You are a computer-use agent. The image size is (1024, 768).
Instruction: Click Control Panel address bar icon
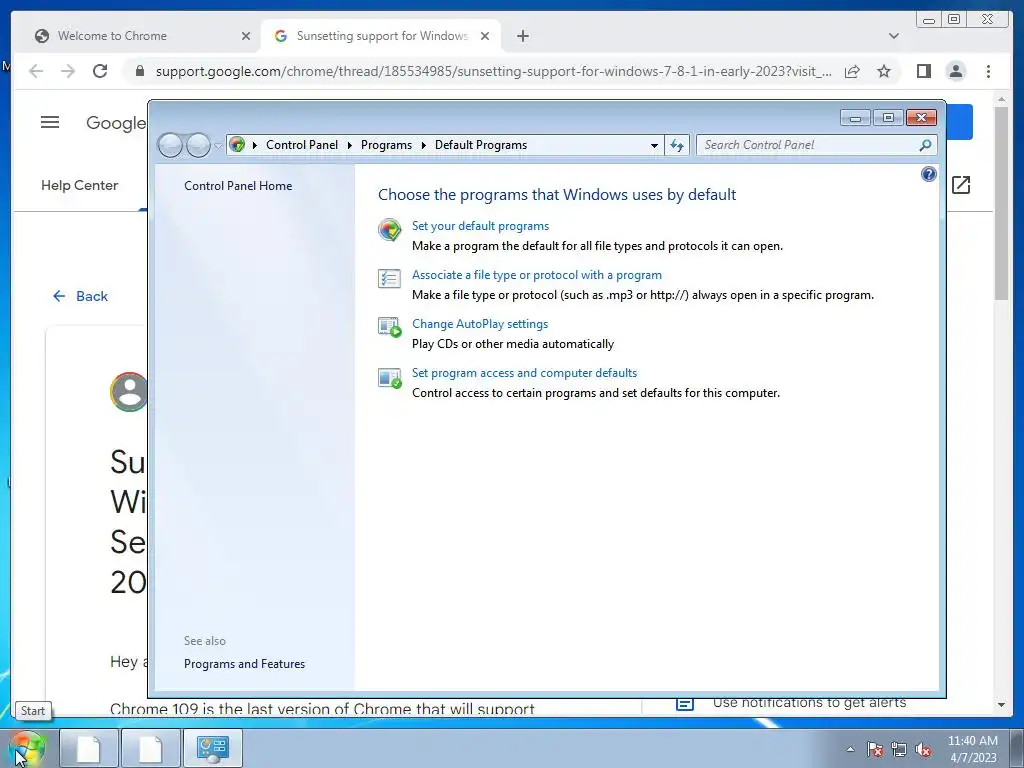[x=237, y=144]
